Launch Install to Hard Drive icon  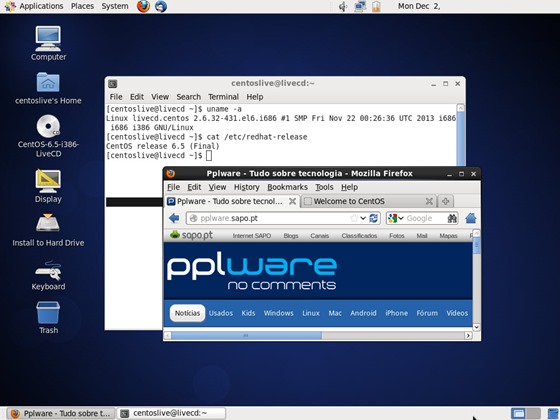[48, 223]
